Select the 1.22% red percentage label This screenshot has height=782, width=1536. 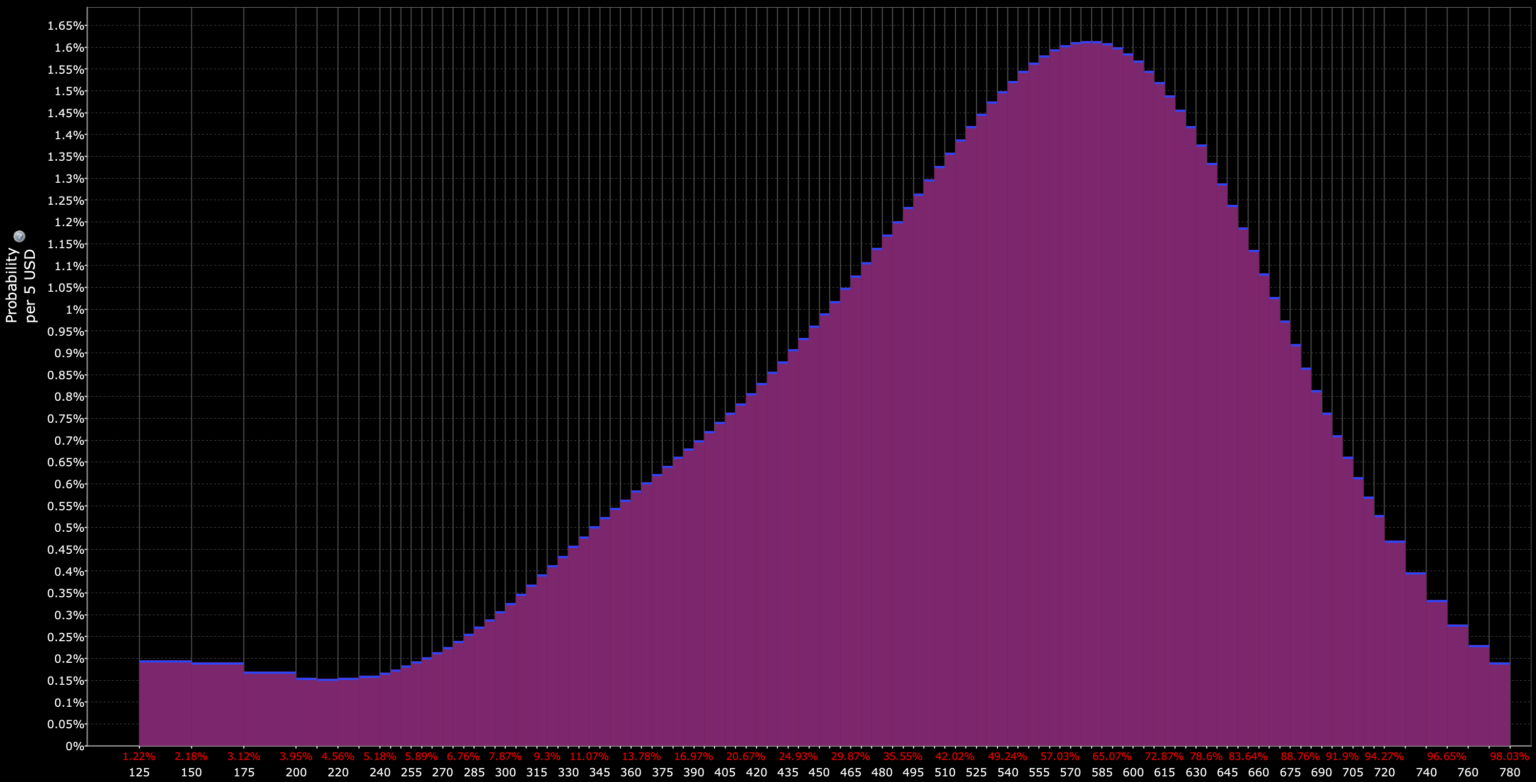(140, 757)
